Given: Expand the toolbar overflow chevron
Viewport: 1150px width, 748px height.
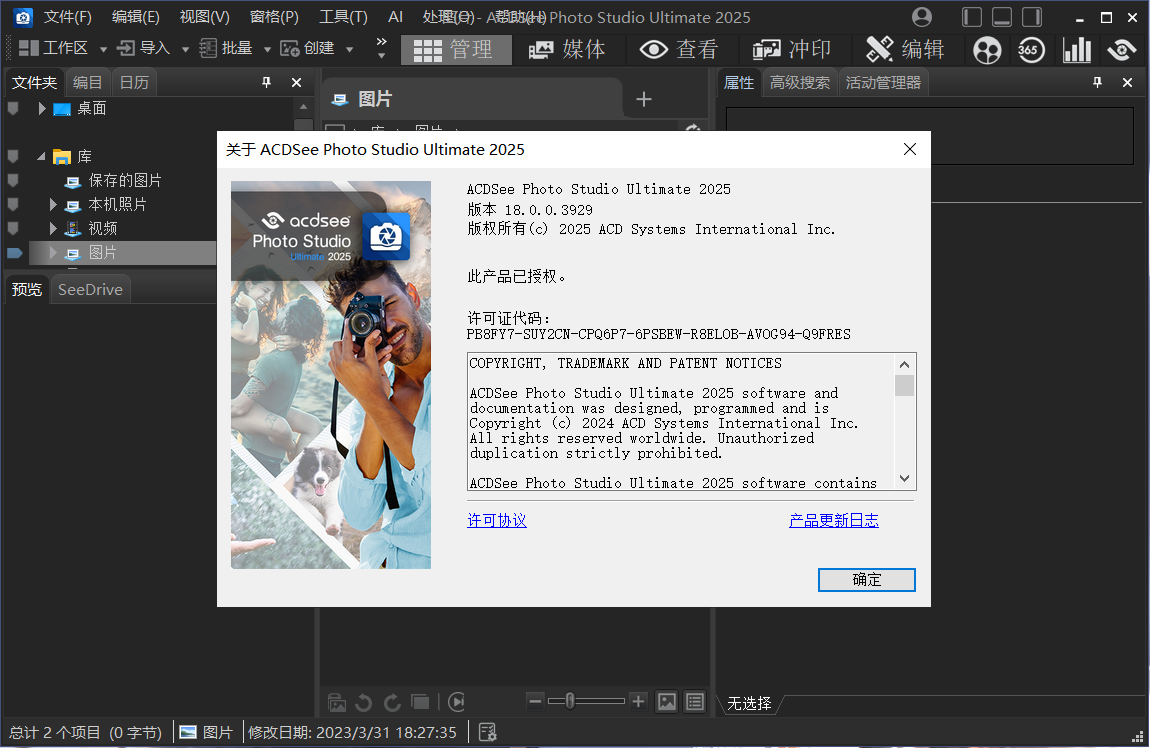Looking at the screenshot, I should pyautogui.click(x=381, y=48).
